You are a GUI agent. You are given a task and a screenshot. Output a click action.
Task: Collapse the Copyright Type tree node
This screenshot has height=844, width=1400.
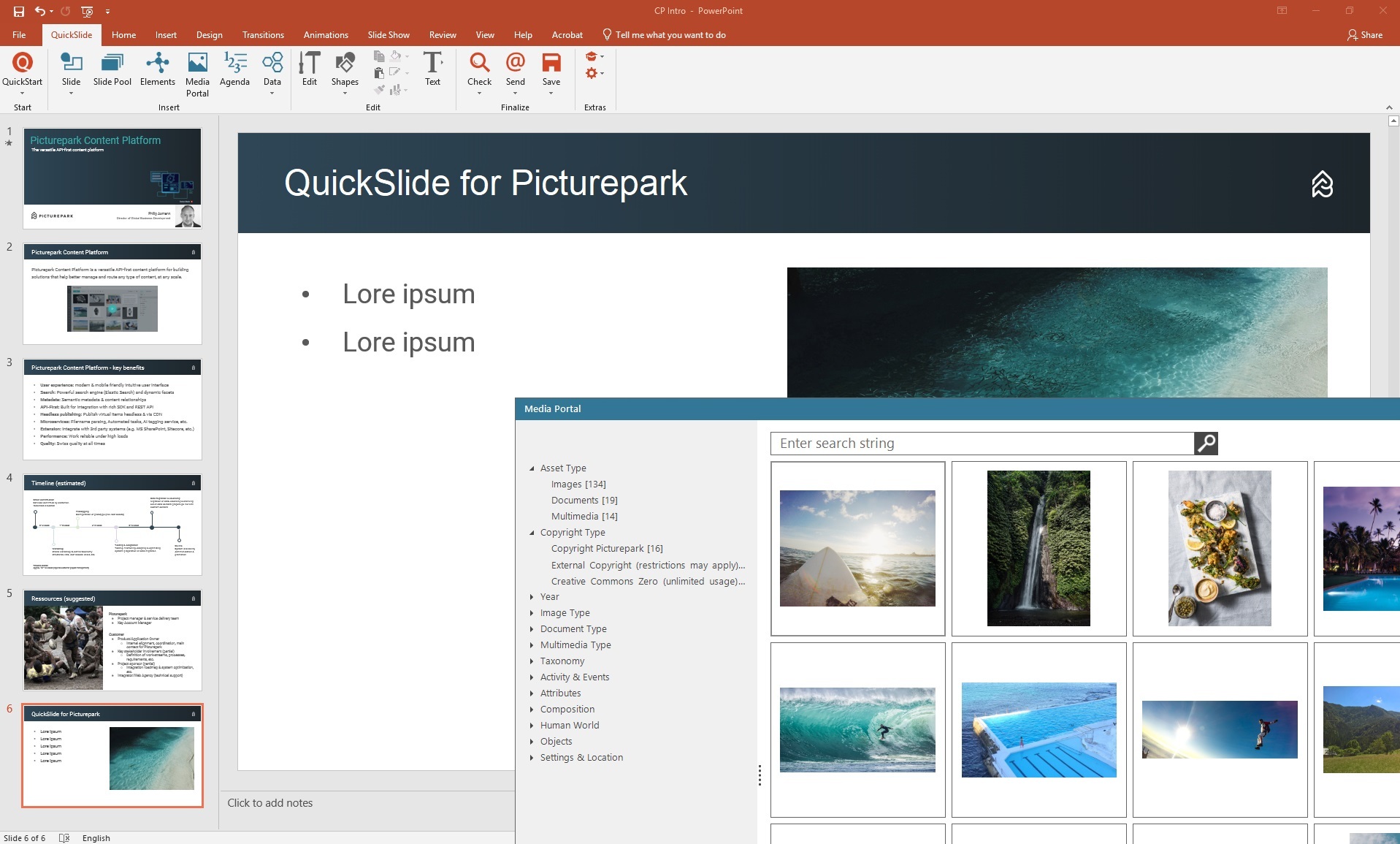pyautogui.click(x=532, y=533)
